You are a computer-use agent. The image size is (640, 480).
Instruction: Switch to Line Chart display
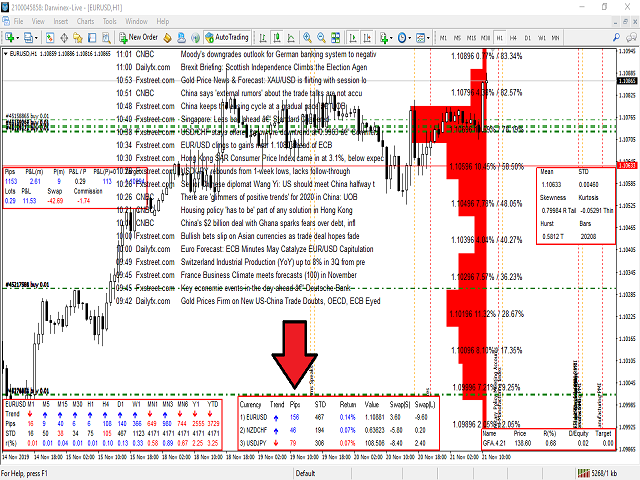[x=291, y=38]
